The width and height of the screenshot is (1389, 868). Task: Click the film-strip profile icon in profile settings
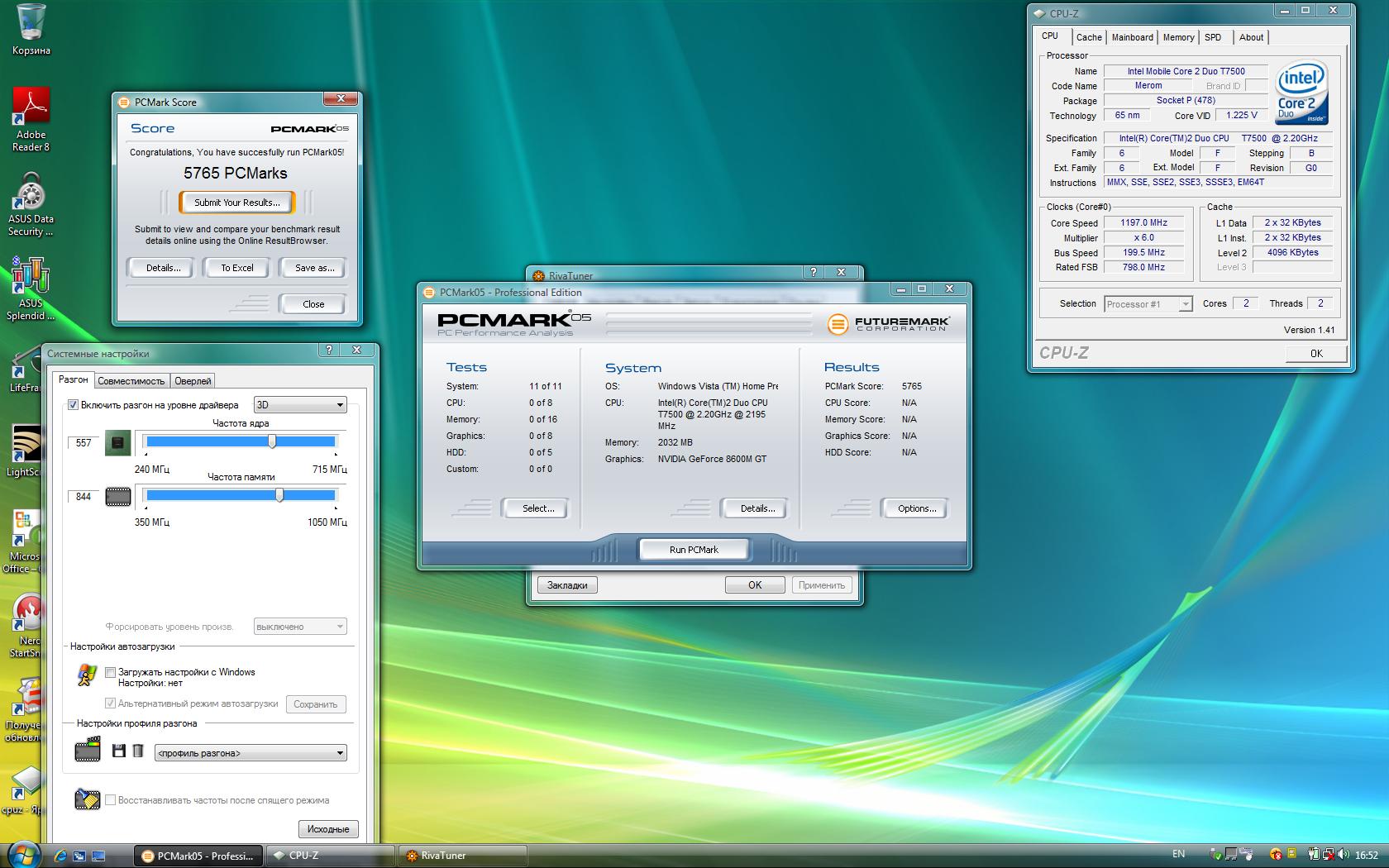[x=87, y=750]
